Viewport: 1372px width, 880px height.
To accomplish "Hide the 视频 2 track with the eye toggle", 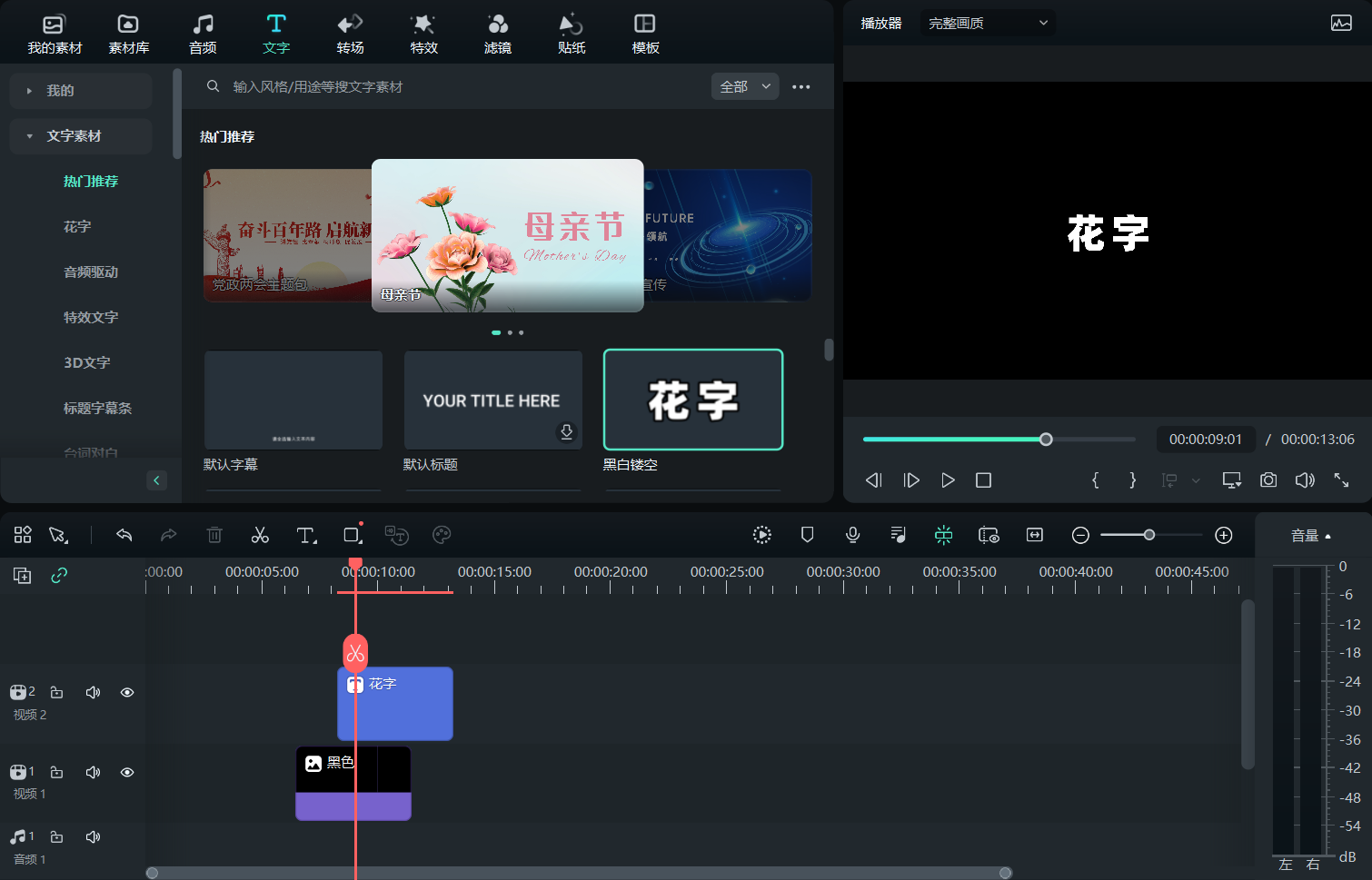I will pos(126,692).
